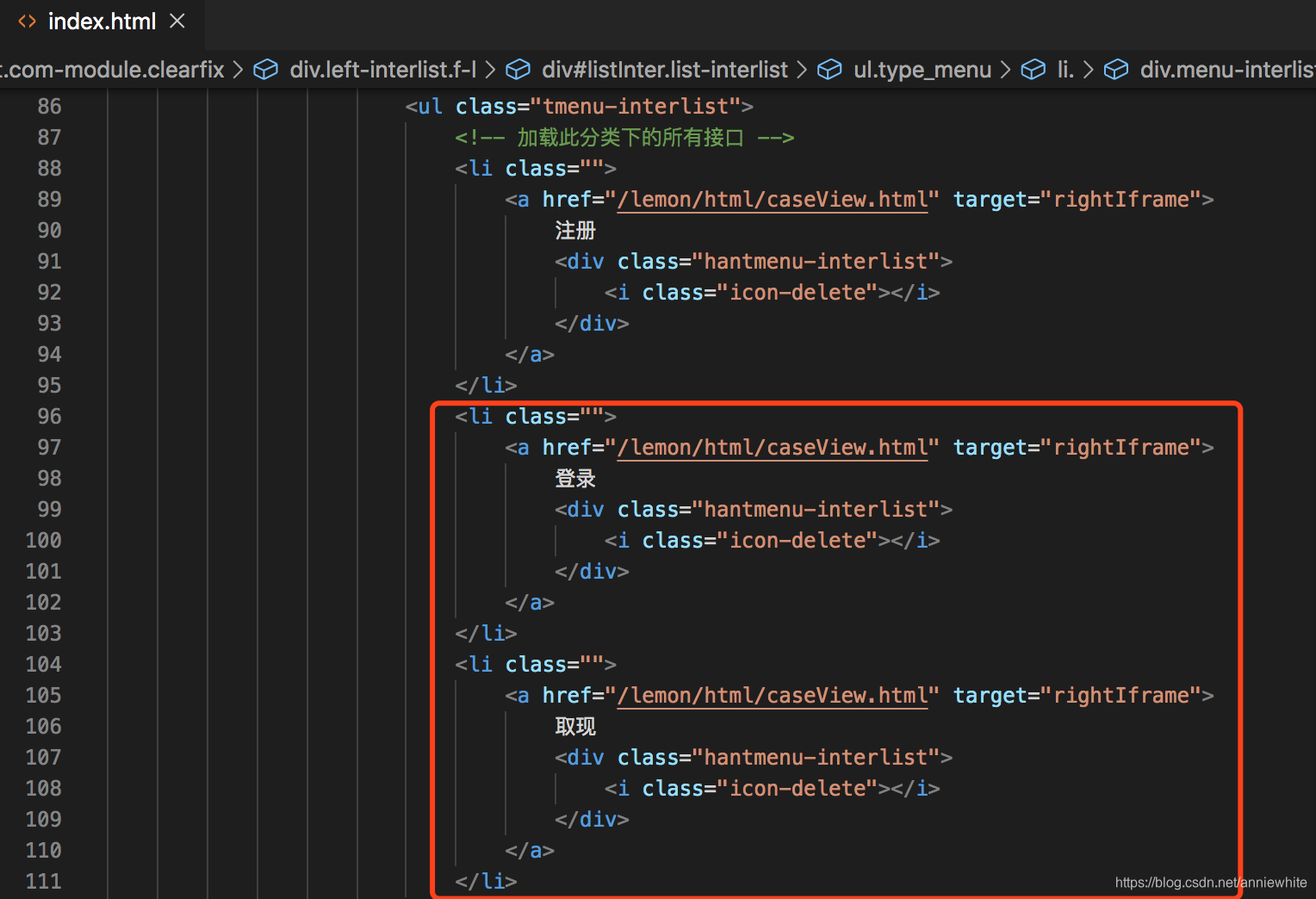Viewport: 1316px width, 899px height.
Task: Click cube icon before div.left-interlist.f-l
Action: (x=266, y=70)
